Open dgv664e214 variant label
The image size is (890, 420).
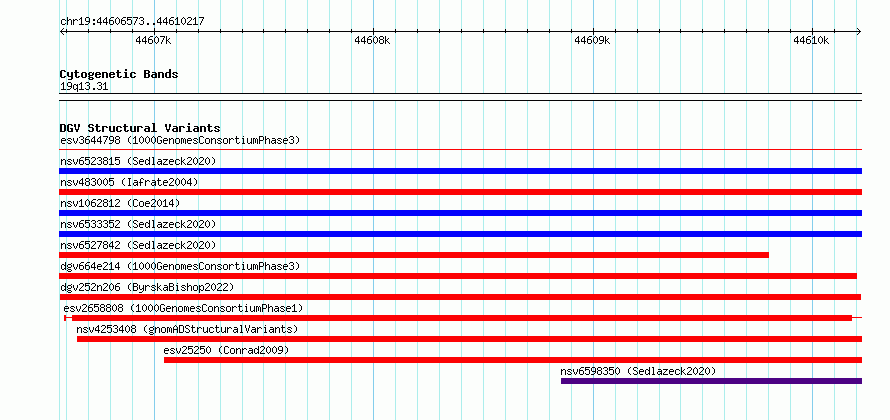point(180,266)
